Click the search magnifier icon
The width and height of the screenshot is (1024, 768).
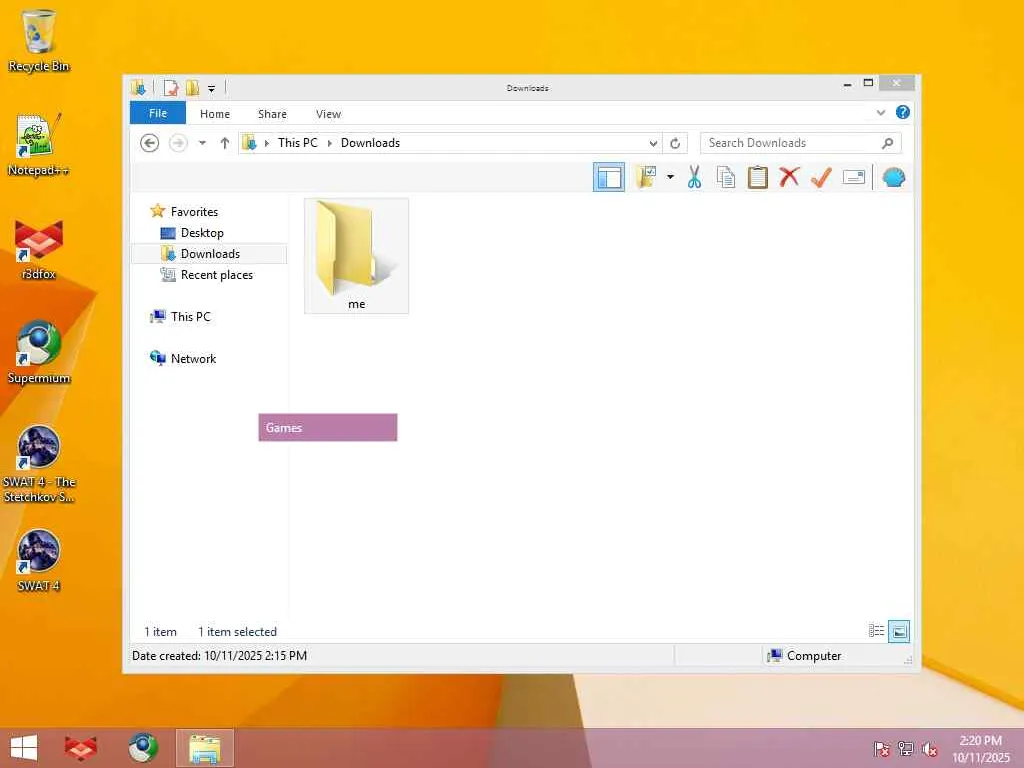click(x=888, y=142)
